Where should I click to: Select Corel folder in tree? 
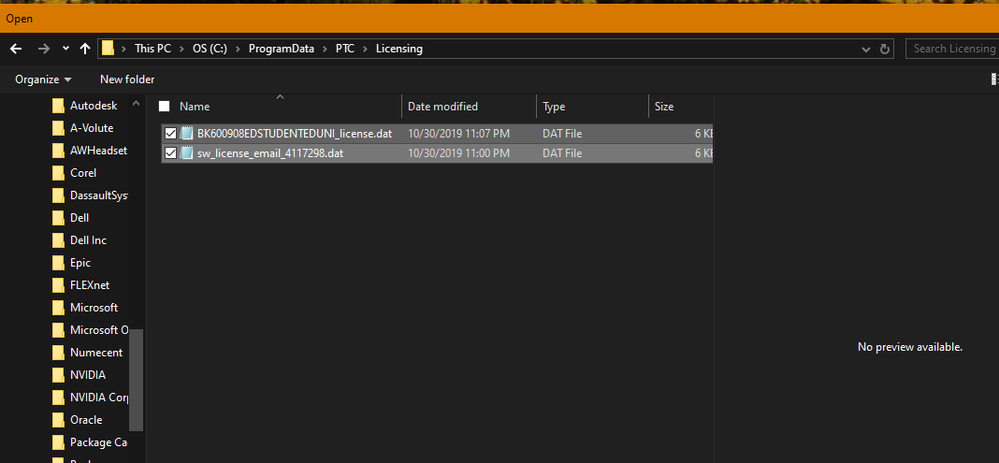point(83,173)
